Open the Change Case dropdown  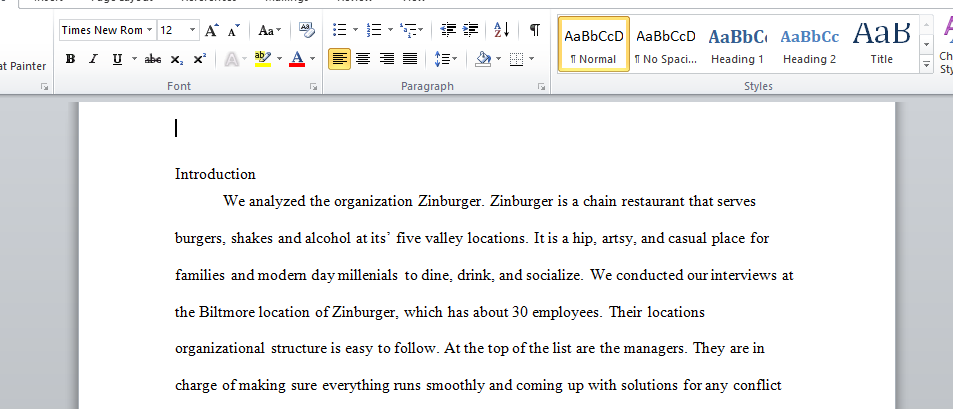[x=269, y=30]
